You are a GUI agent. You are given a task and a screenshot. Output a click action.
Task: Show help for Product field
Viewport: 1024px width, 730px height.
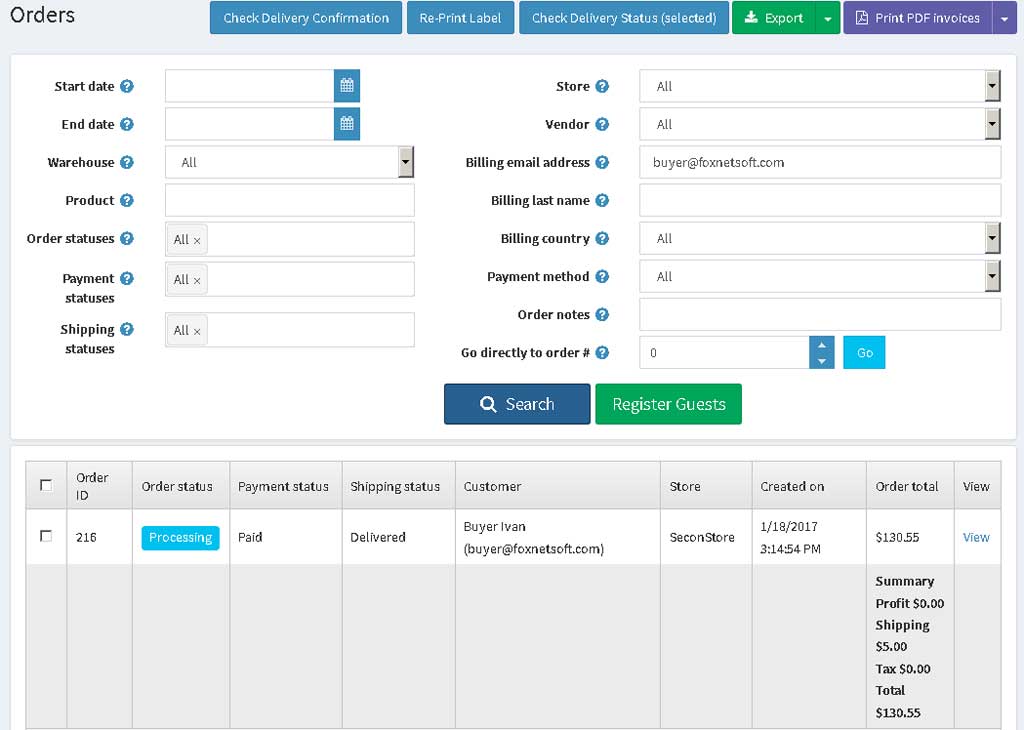click(x=127, y=200)
